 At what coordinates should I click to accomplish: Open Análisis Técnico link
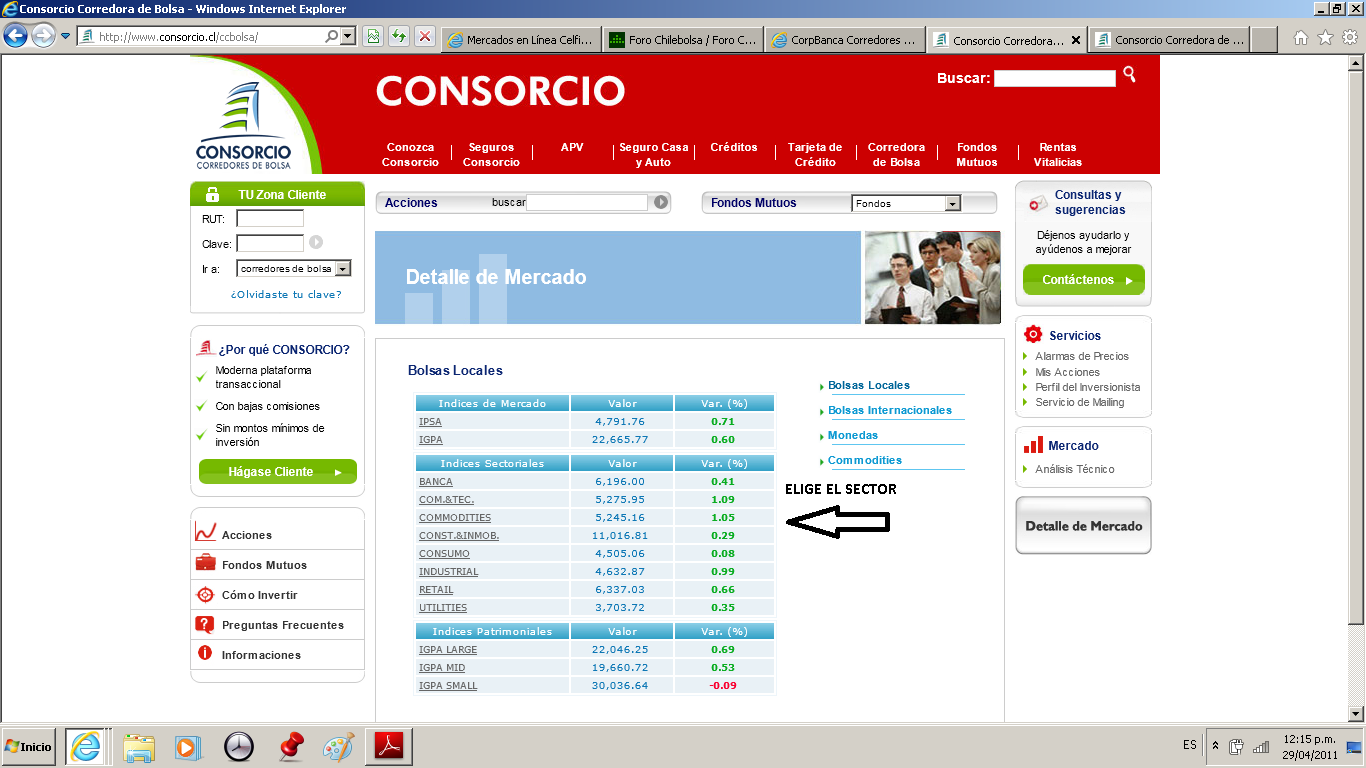[x=1075, y=469]
